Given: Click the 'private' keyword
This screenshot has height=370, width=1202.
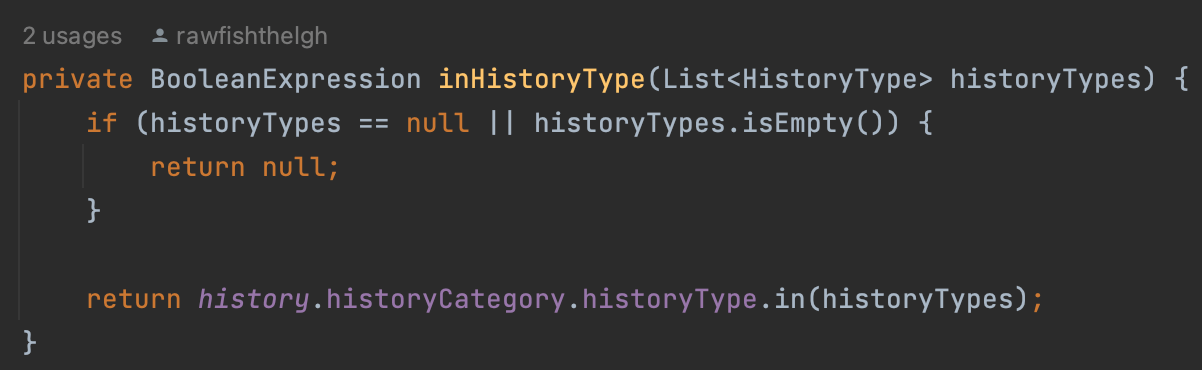Looking at the screenshot, I should pyautogui.click(x=78, y=80).
